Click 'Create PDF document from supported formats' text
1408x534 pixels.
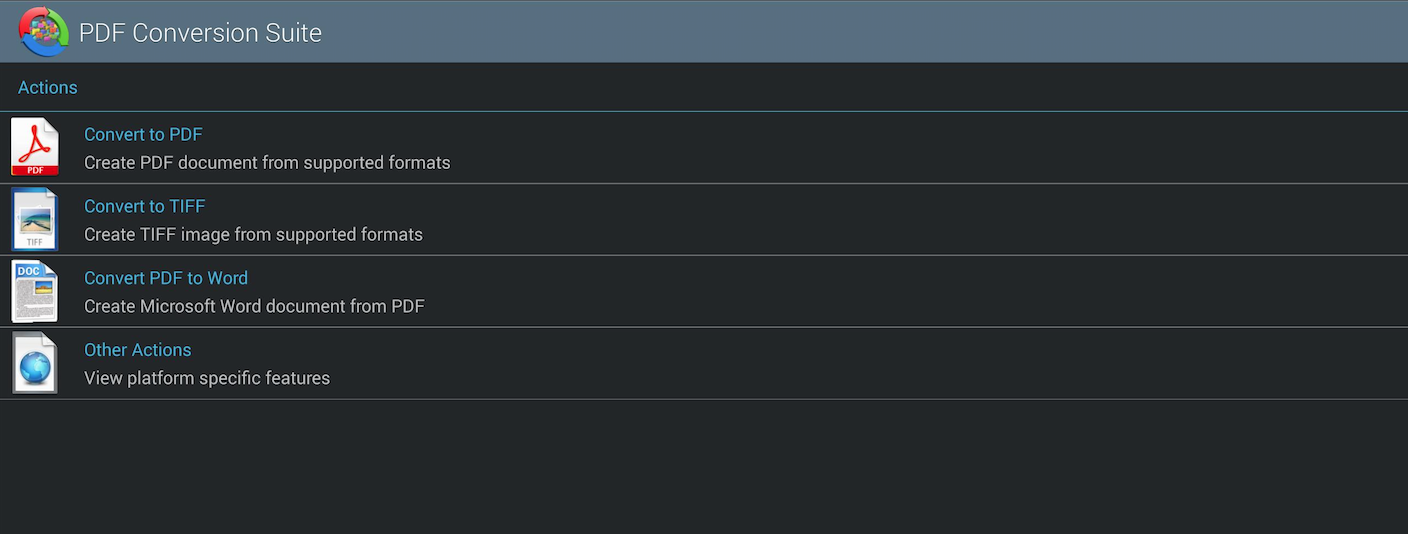click(267, 162)
